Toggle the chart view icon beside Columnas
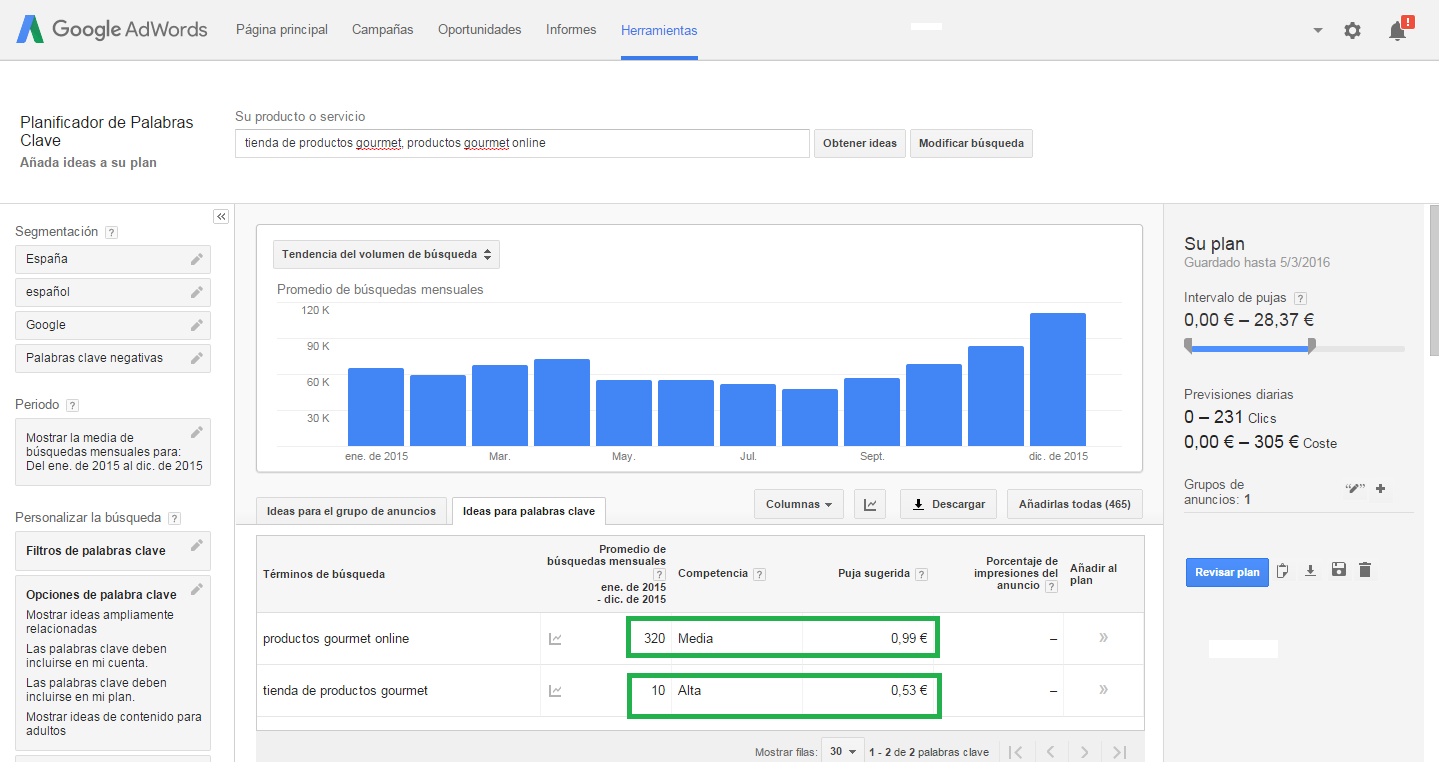The width and height of the screenshot is (1439, 762). tap(870, 505)
